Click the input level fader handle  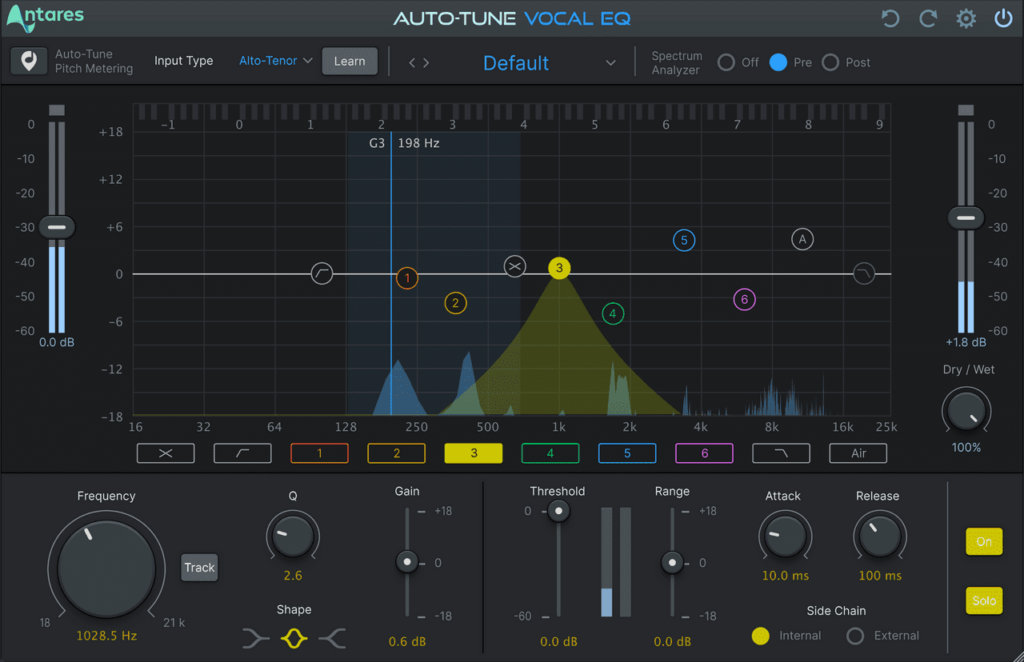(x=57, y=227)
